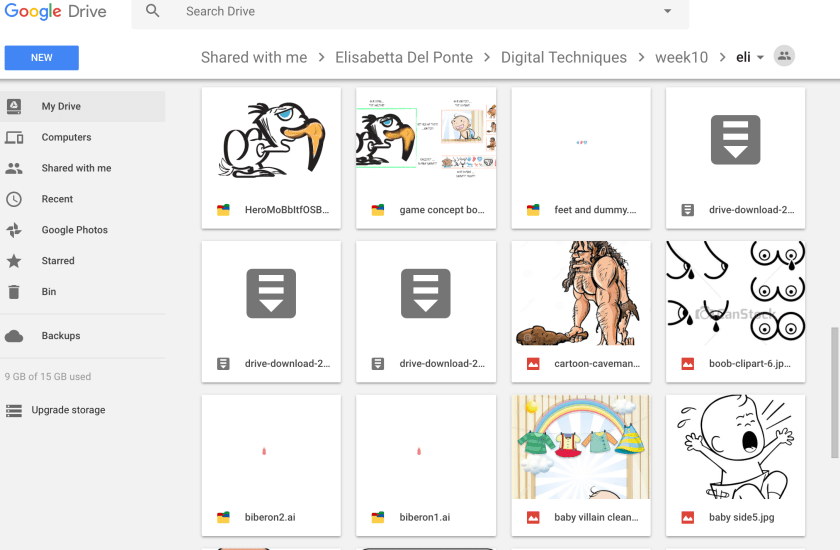Click the search magnifier icon
This screenshot has width=840, height=550.
[152, 12]
